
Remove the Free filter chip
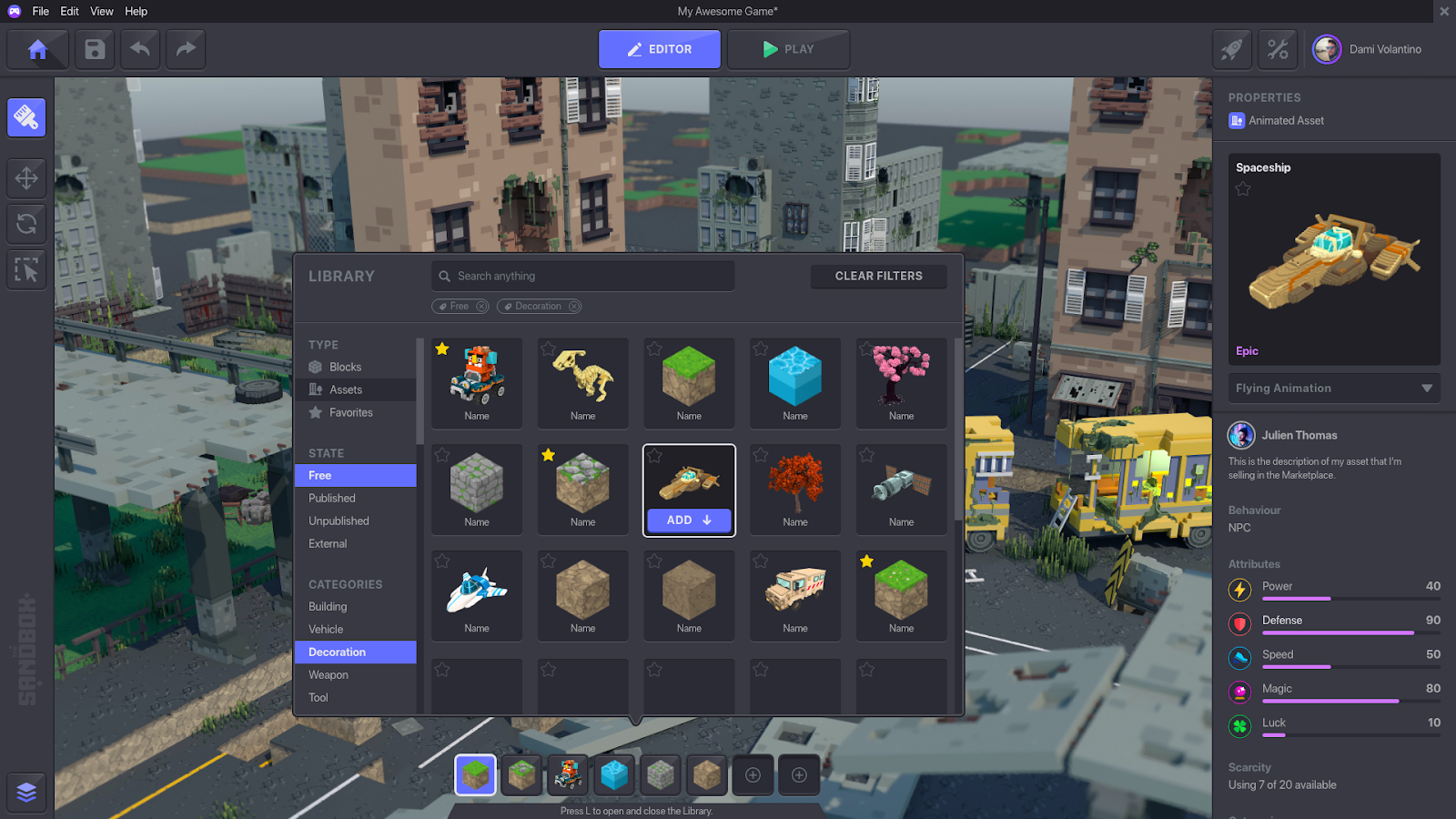point(482,306)
